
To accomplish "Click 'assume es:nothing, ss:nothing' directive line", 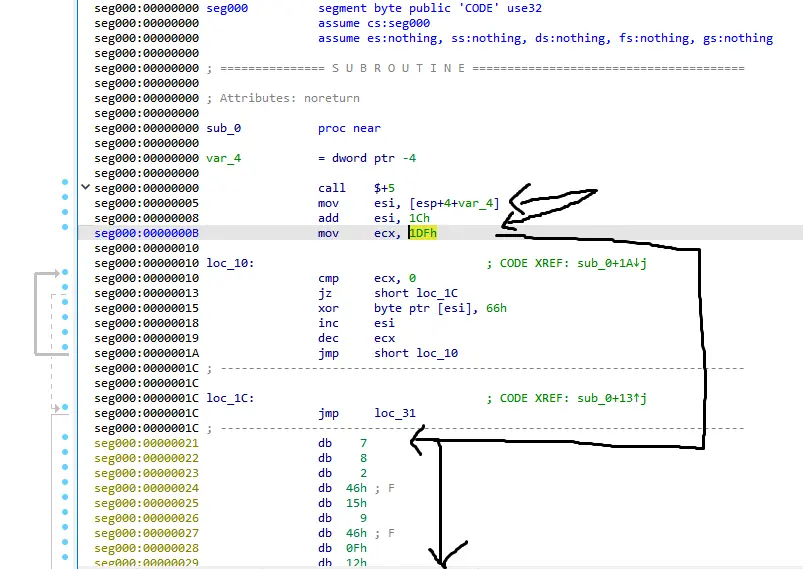I will click(x=545, y=38).
